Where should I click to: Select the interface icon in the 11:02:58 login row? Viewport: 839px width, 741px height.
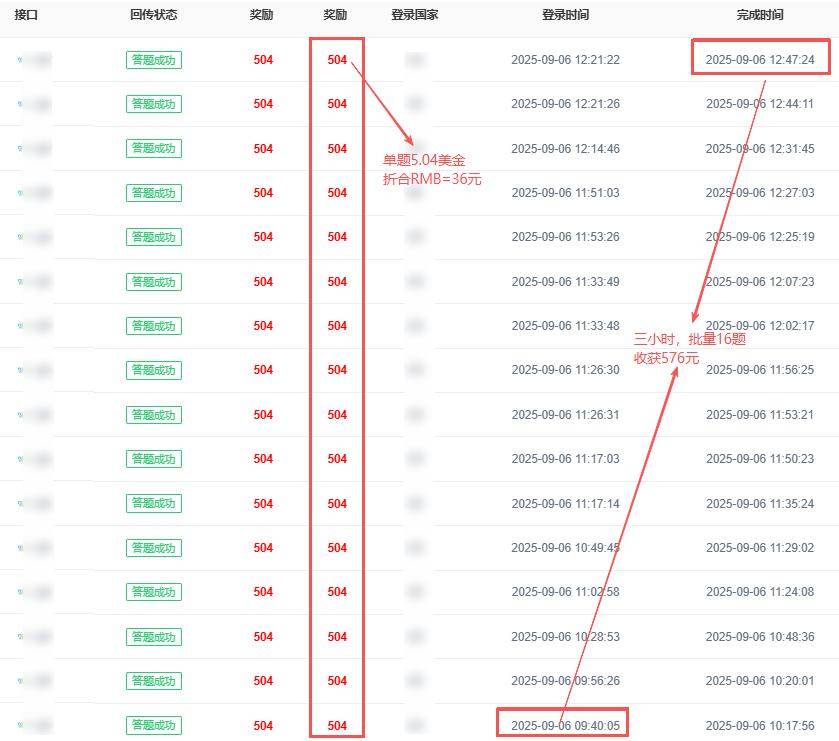pos(20,592)
